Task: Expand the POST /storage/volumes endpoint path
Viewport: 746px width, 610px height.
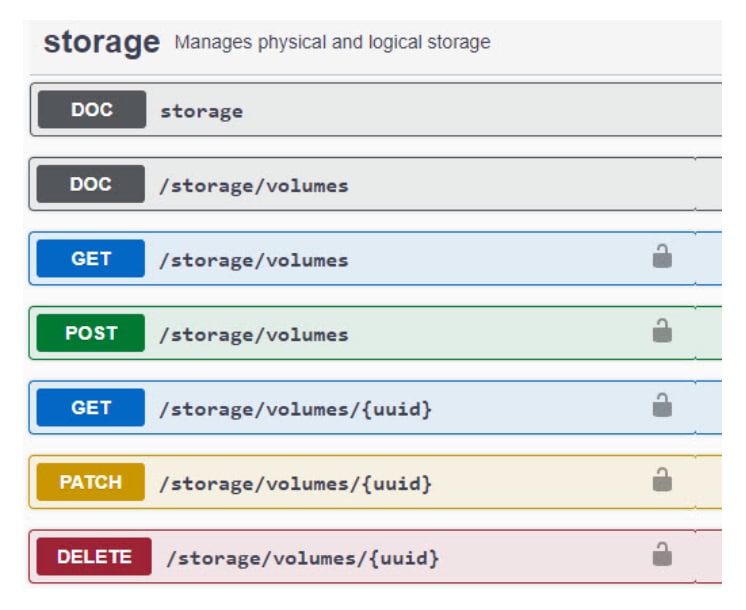Action: 254,334
